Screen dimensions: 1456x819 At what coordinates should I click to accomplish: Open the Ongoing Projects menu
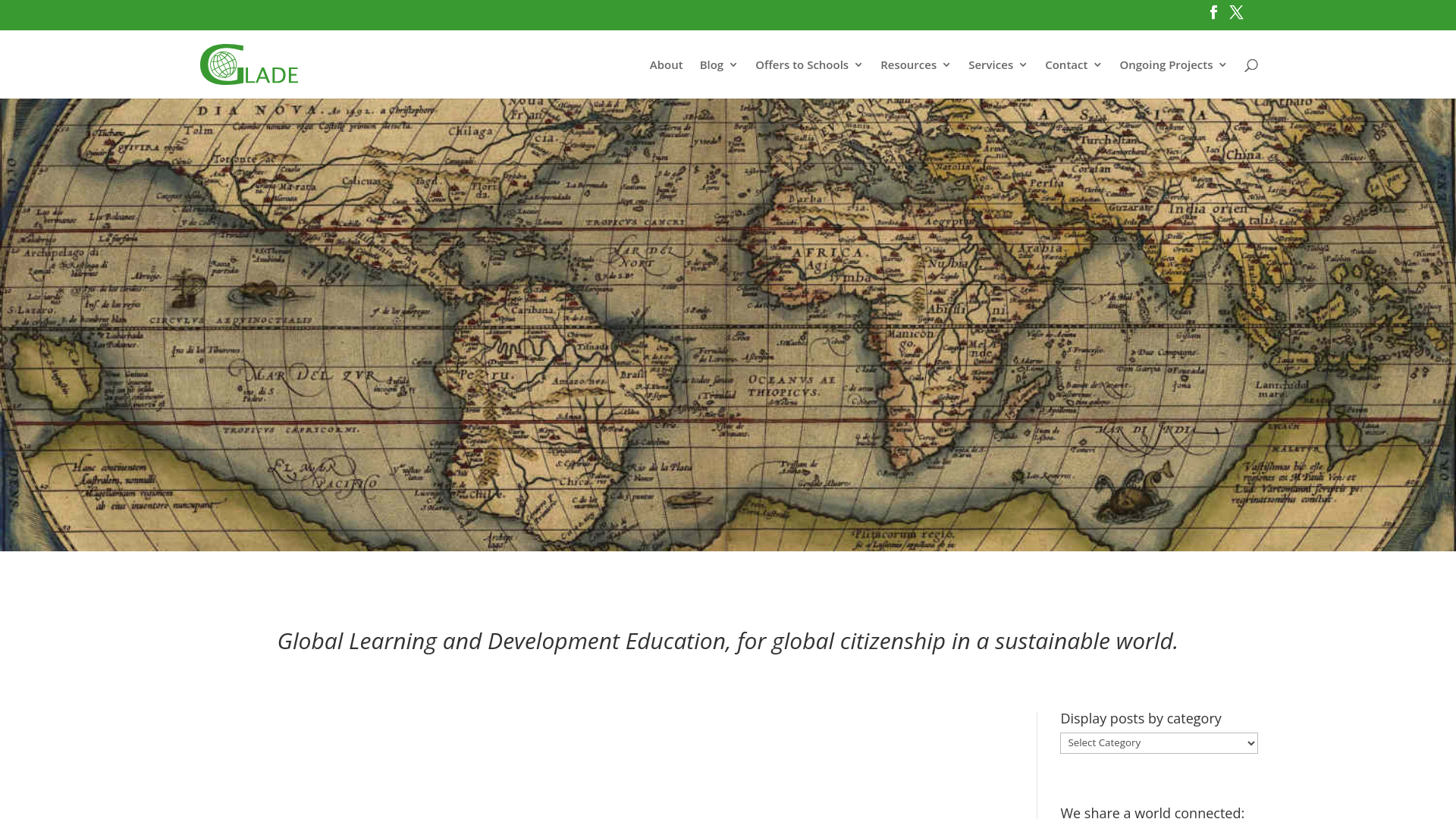[1166, 65]
